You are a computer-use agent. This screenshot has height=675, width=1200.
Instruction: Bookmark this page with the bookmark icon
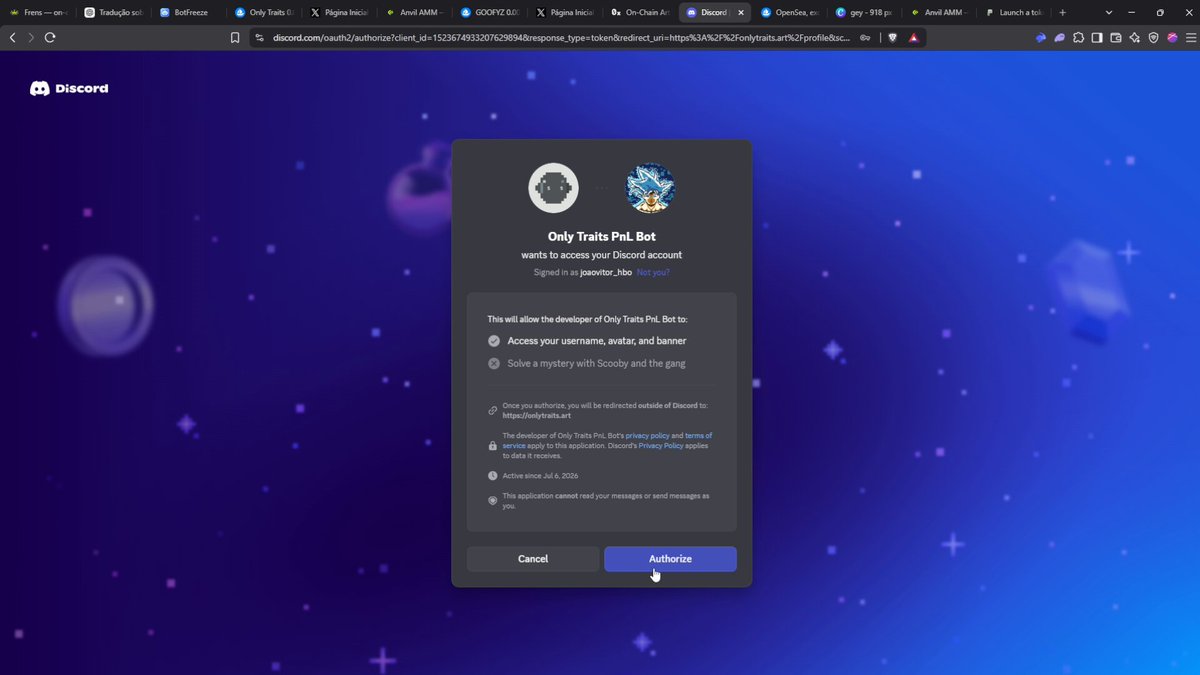pyautogui.click(x=235, y=38)
